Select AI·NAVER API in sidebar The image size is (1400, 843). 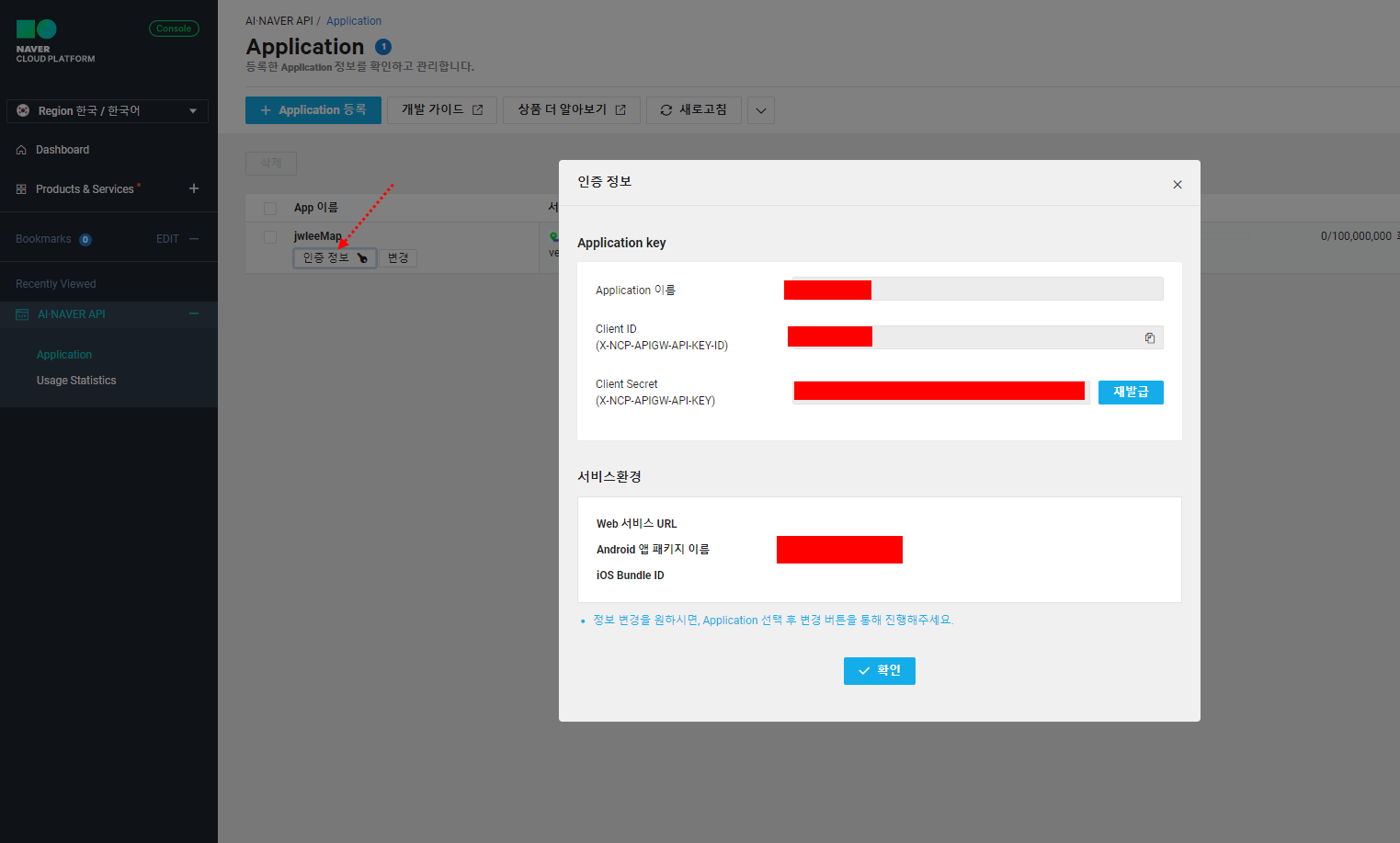[72, 314]
